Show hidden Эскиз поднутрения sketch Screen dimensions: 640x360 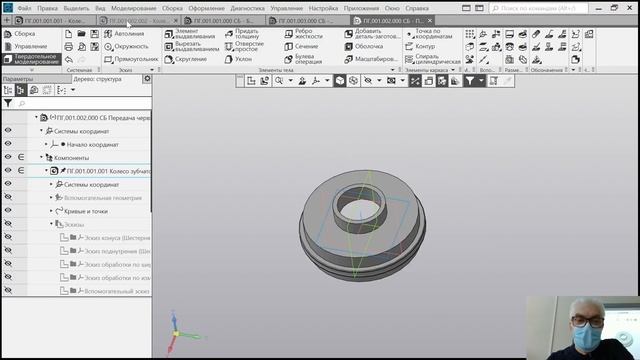(8, 250)
